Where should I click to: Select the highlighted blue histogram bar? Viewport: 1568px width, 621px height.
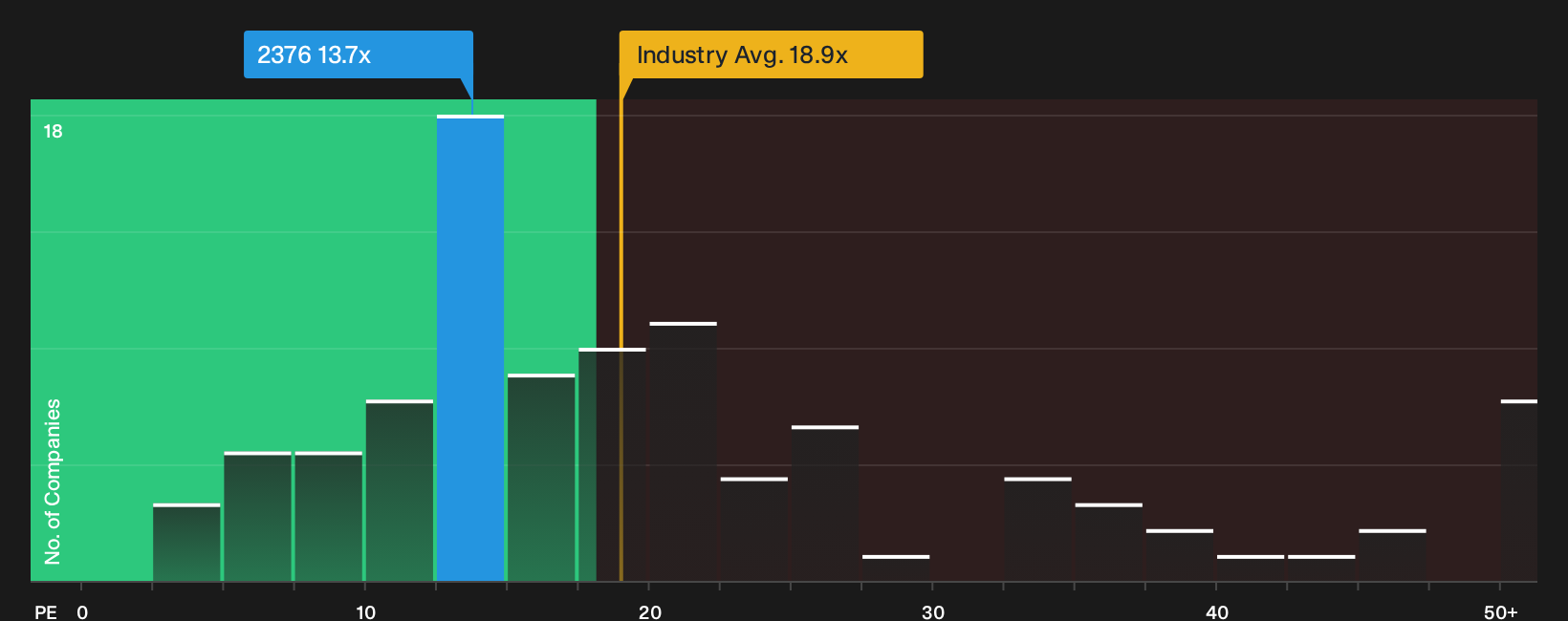470,348
